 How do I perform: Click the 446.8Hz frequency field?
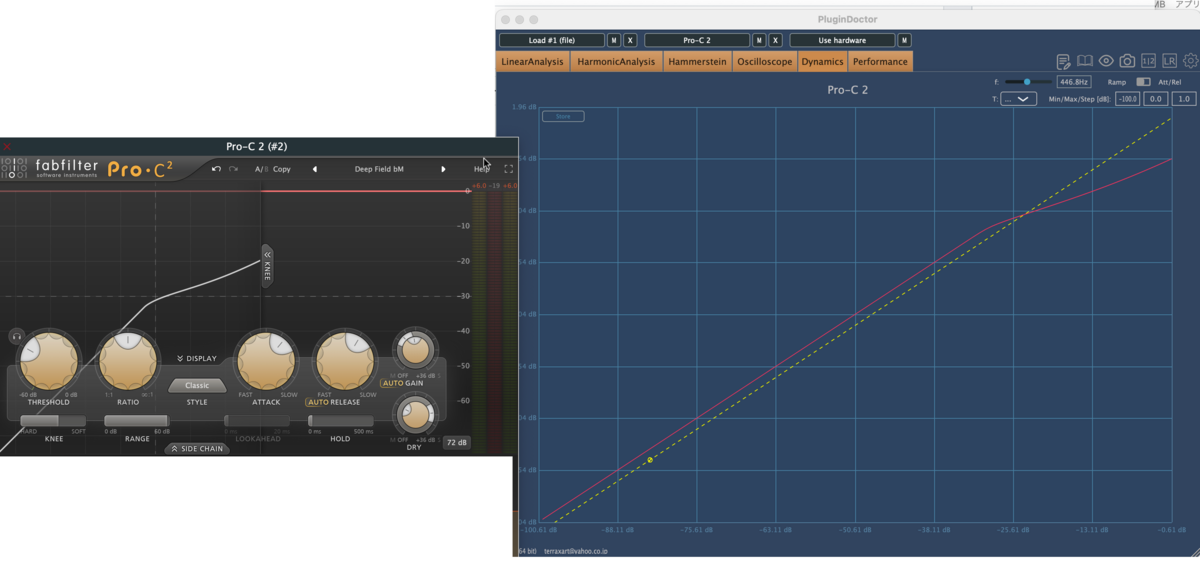[1073, 82]
